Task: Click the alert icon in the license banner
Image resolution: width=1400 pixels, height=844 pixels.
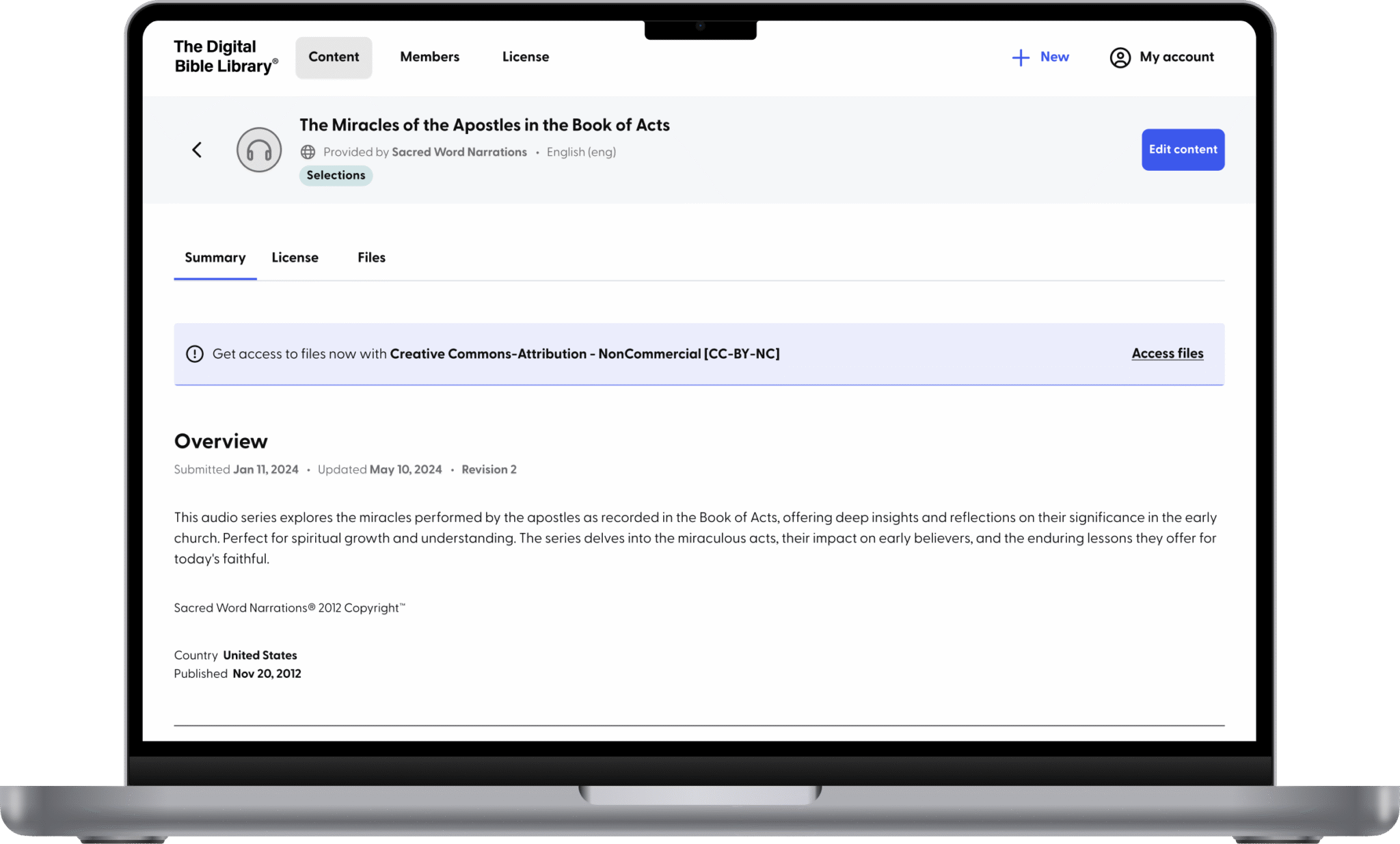Action: (x=194, y=354)
